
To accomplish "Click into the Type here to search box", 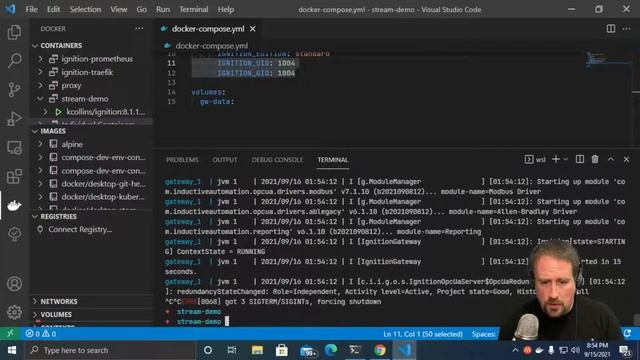I will (109, 350).
